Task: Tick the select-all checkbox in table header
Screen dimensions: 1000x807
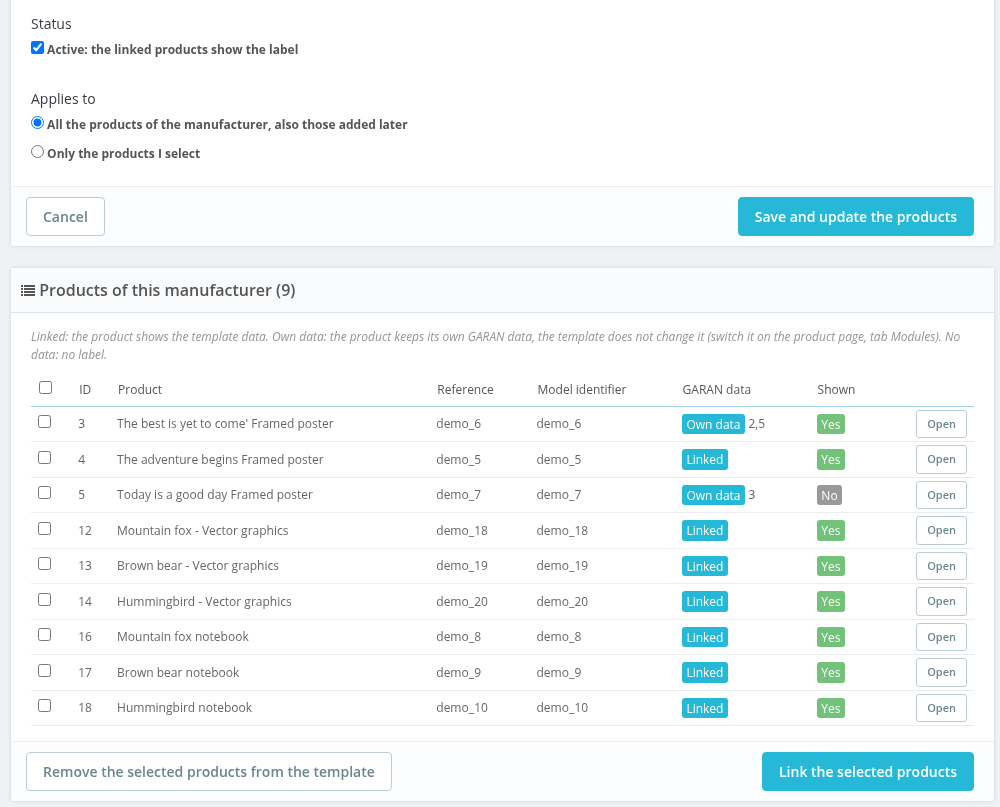Action: (45, 388)
